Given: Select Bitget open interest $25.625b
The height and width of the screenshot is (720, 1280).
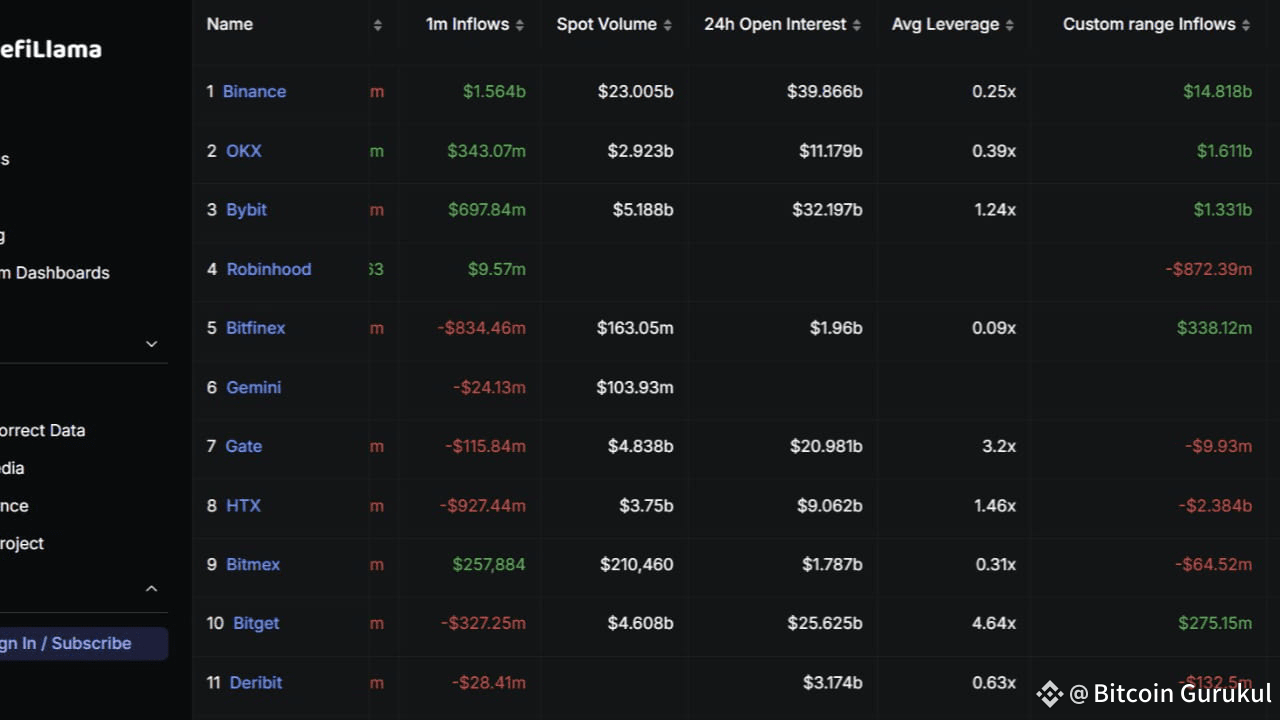Looking at the screenshot, I should 825,623.
